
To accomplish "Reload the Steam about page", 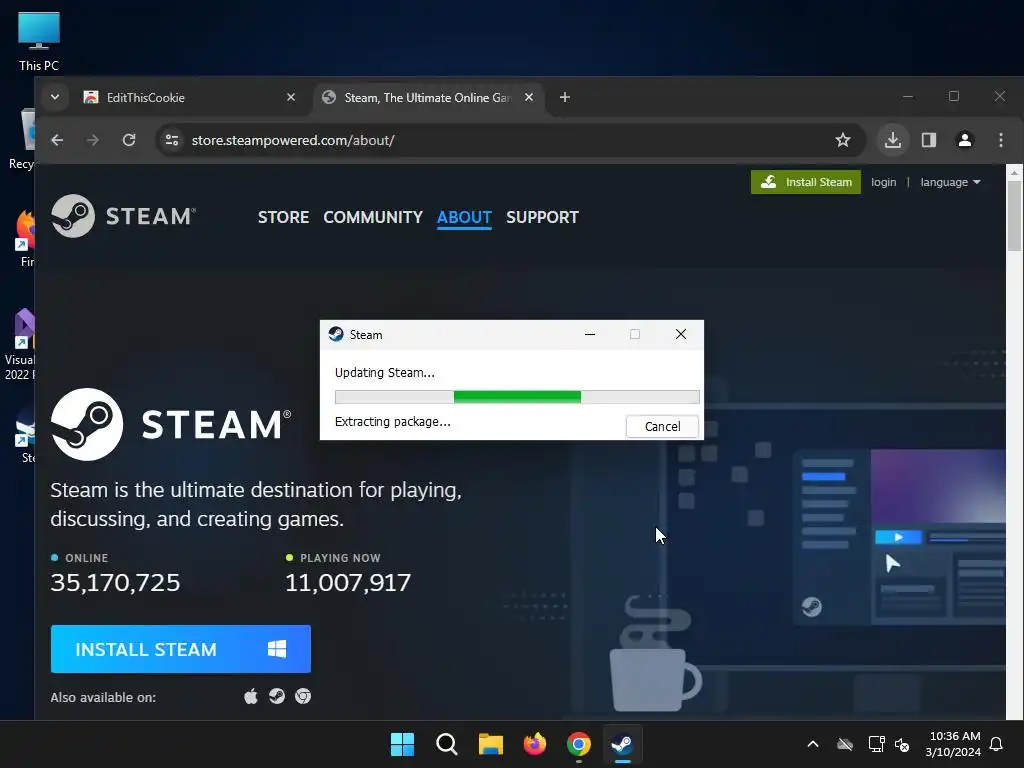I will [x=129, y=140].
